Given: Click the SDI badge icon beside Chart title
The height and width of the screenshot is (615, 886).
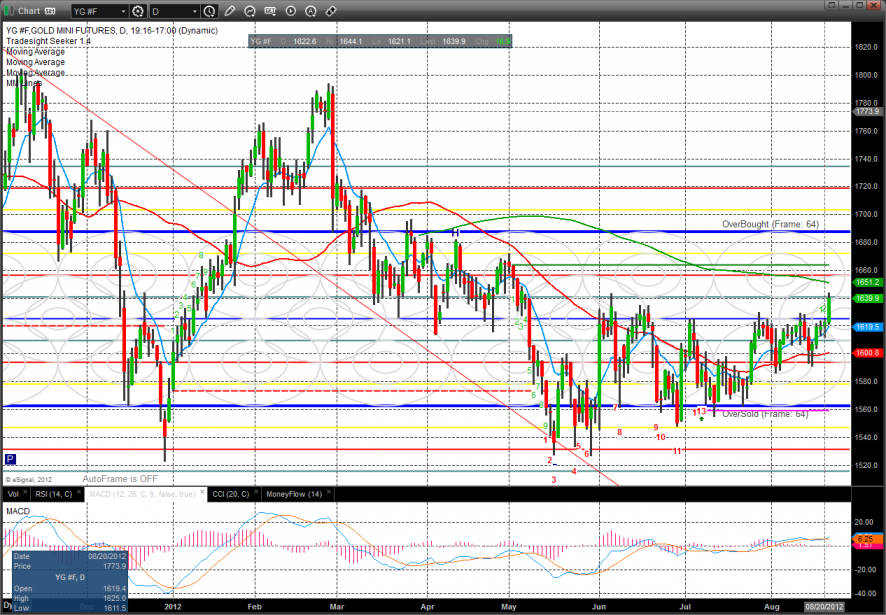Looking at the screenshot, I should (50, 11).
